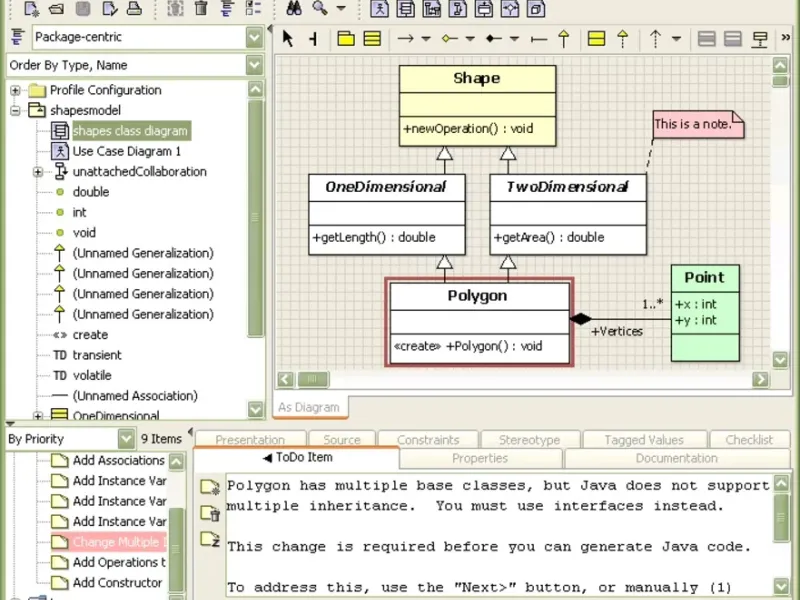Open a project with the folder icon
Viewport: 800px width, 600px height.
pos(57,8)
